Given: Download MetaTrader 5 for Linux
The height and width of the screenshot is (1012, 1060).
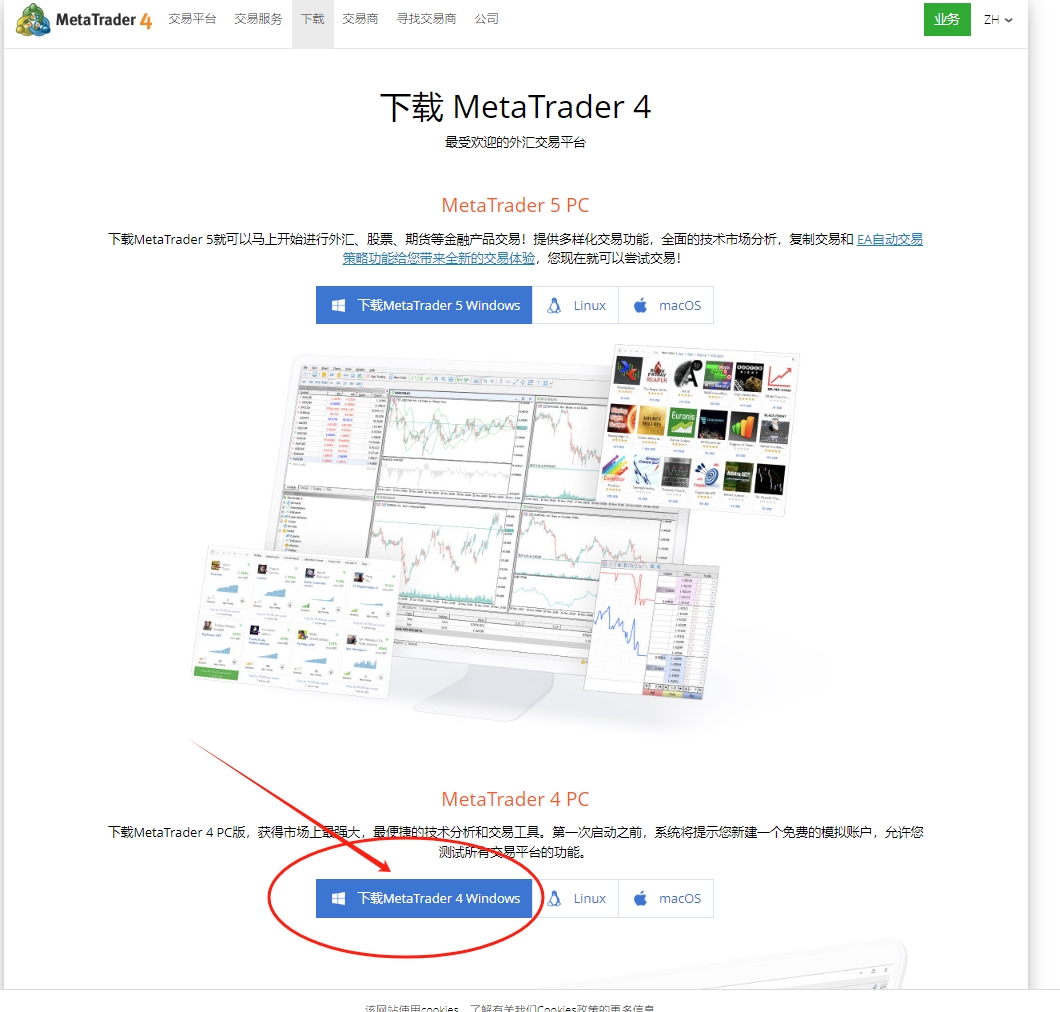Looking at the screenshot, I should tap(575, 306).
